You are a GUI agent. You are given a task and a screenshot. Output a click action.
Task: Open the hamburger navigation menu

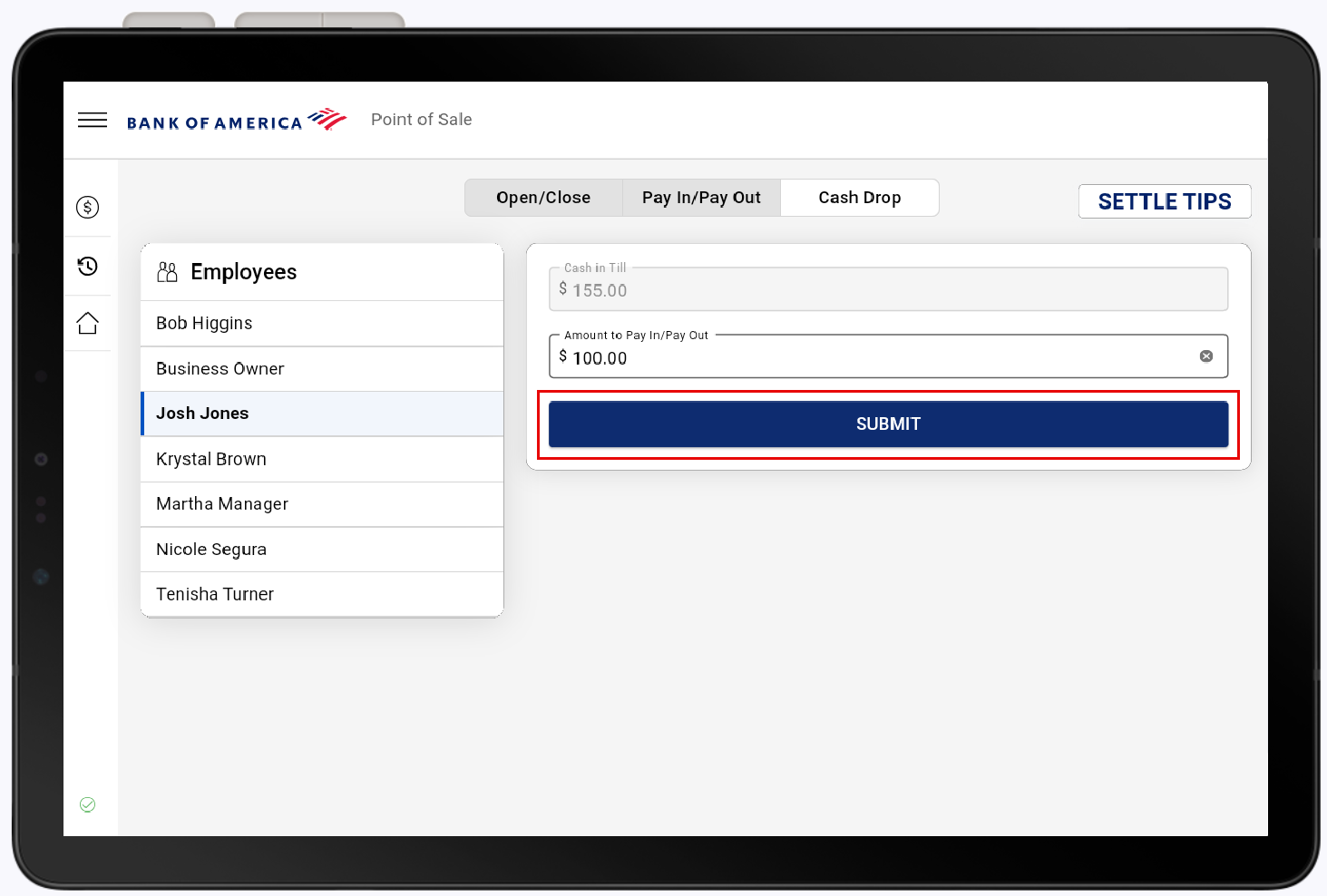pyautogui.click(x=93, y=121)
